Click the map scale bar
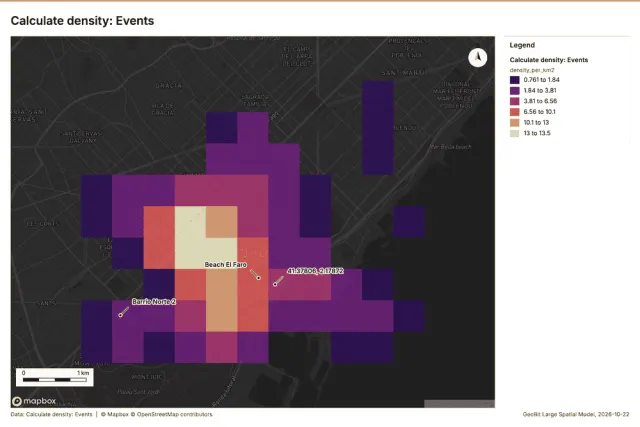640x427 pixels. pyautogui.click(x=55, y=377)
